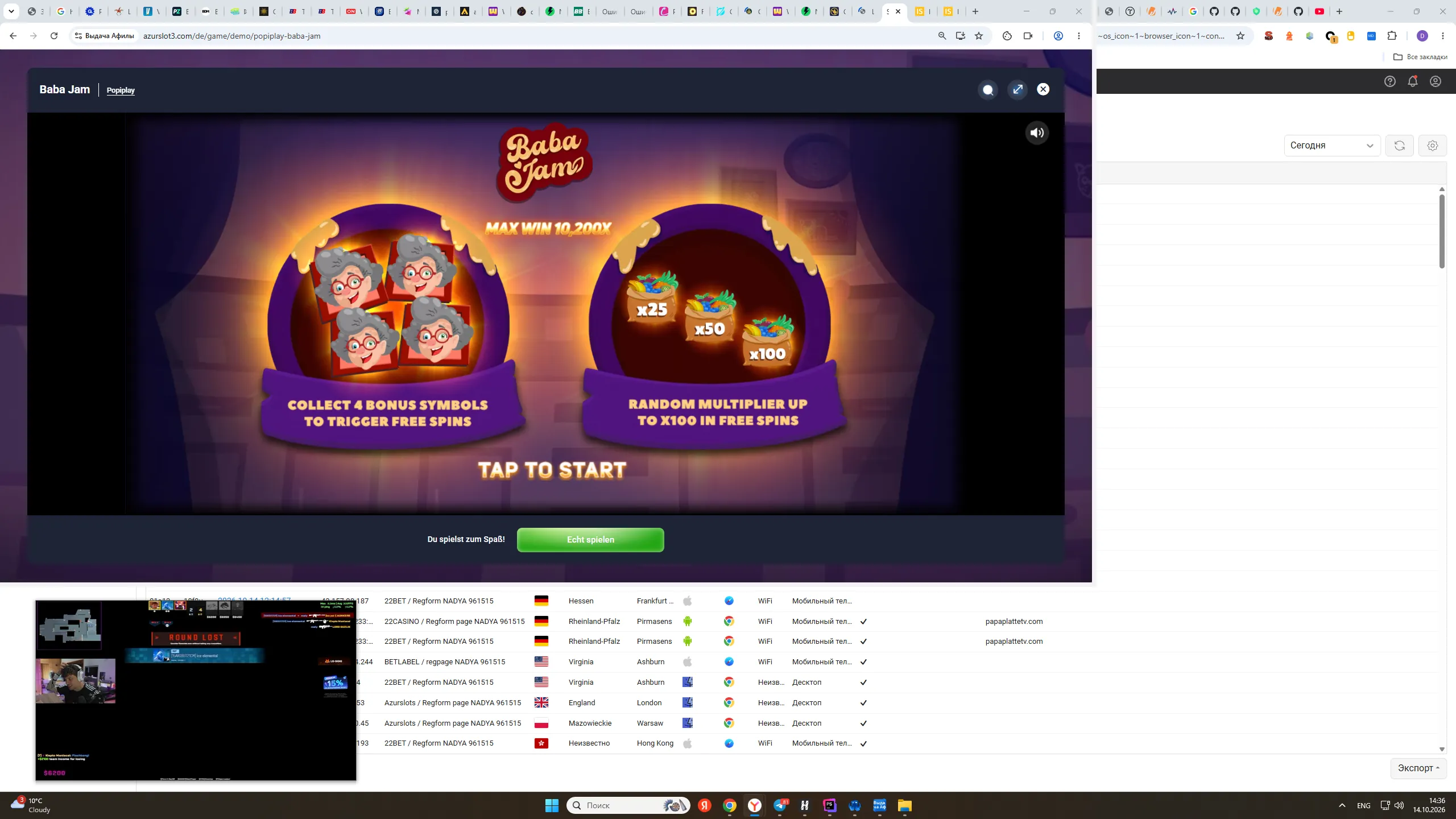The image size is (1456, 819).
Task: Click the install app icon in address bar
Action: 961,36
